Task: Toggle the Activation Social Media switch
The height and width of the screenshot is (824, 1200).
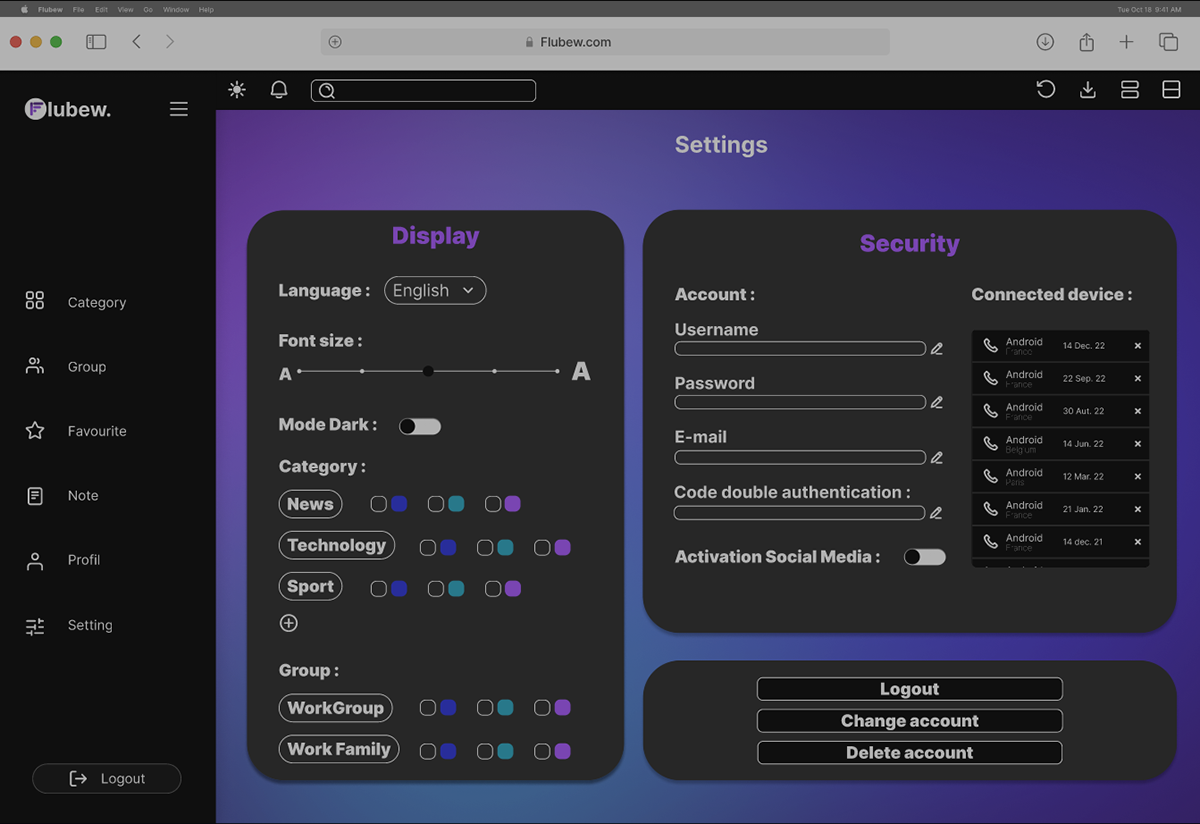Action: click(x=925, y=557)
